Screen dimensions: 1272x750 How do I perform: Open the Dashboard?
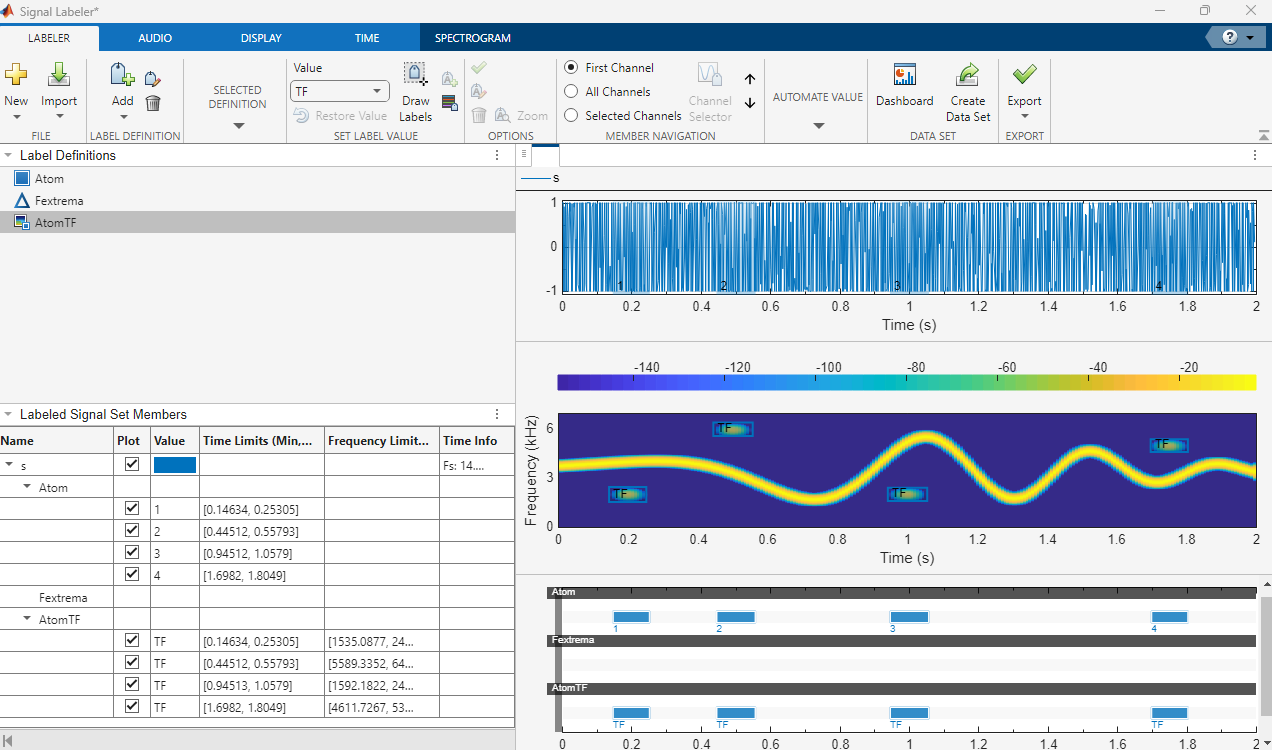[904, 76]
